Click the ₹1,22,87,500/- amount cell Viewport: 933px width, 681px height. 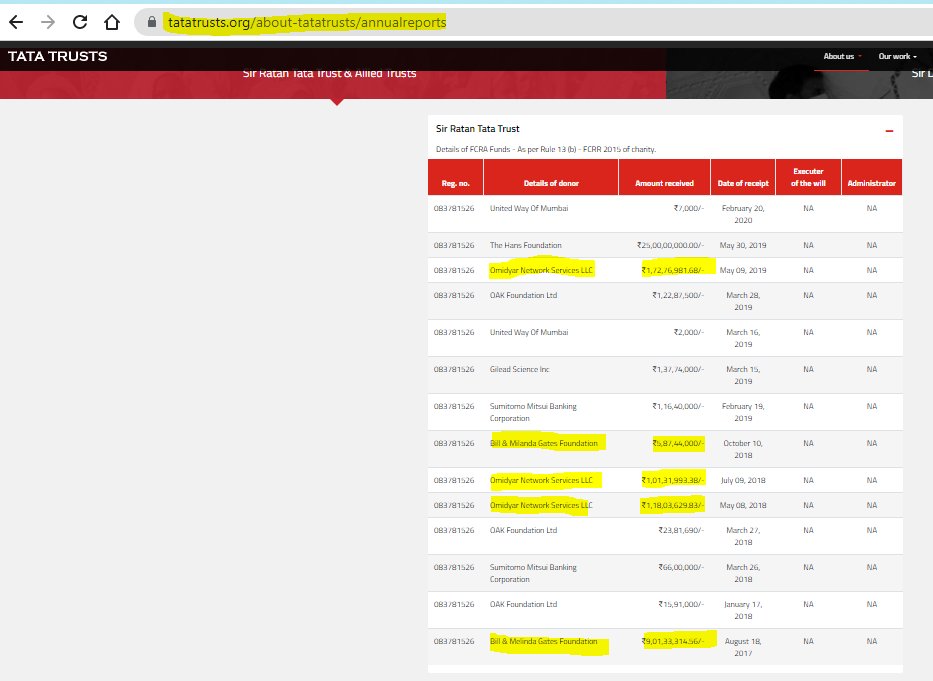678,295
